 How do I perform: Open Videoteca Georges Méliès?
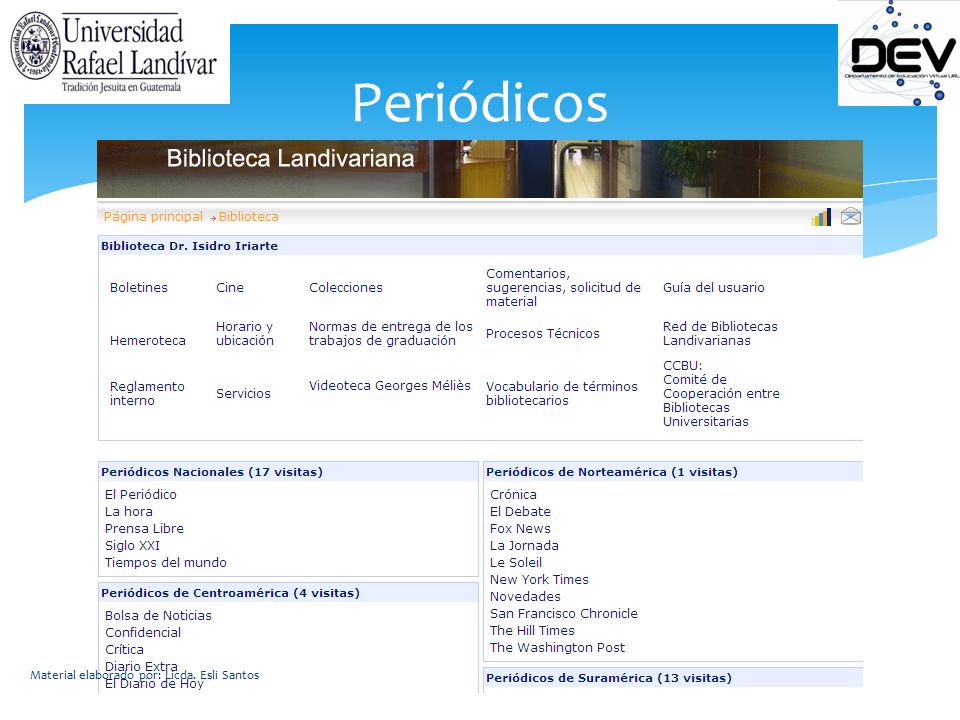pyautogui.click(x=389, y=386)
